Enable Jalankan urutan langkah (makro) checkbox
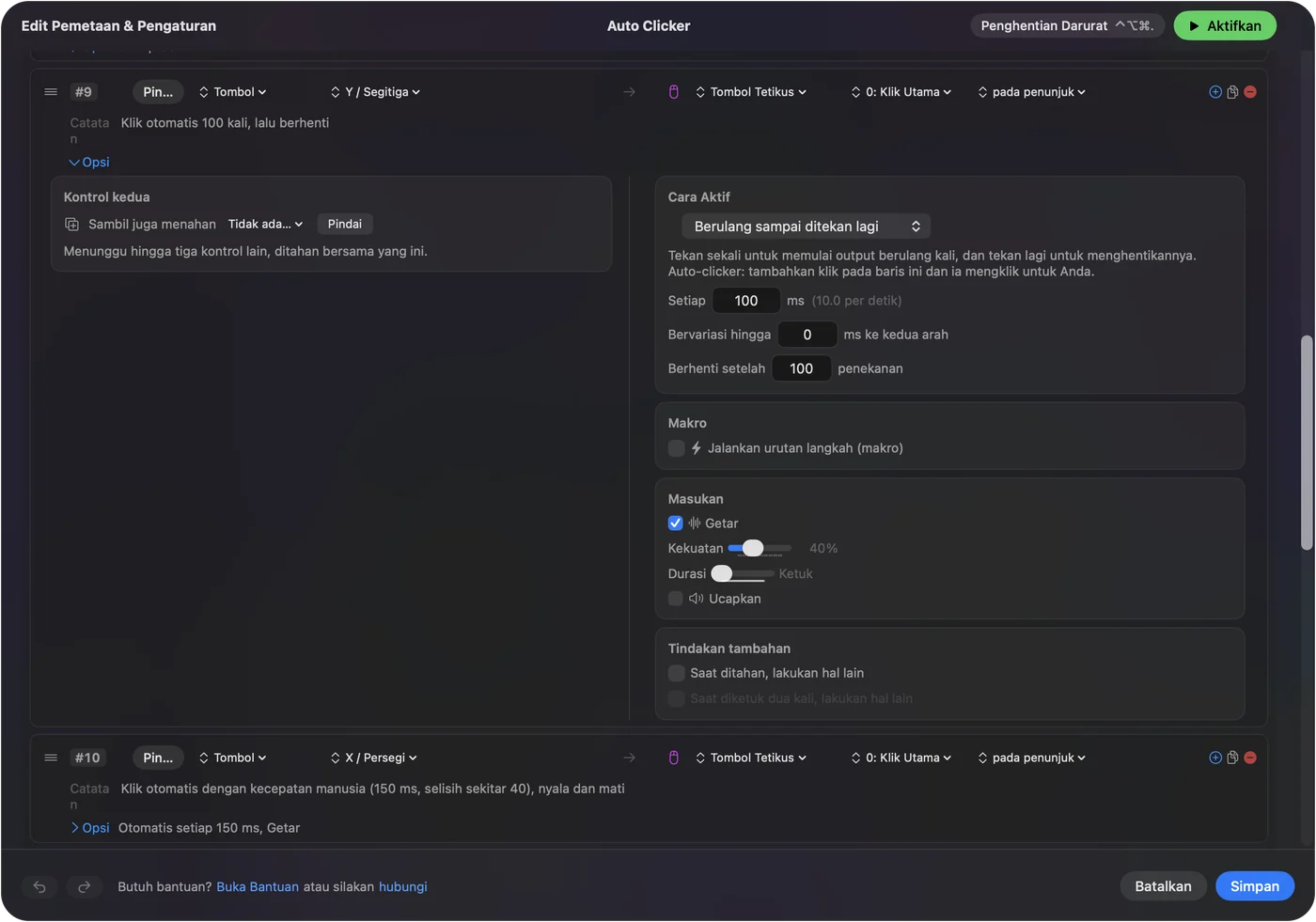The height and width of the screenshot is (922, 1316). click(x=676, y=448)
